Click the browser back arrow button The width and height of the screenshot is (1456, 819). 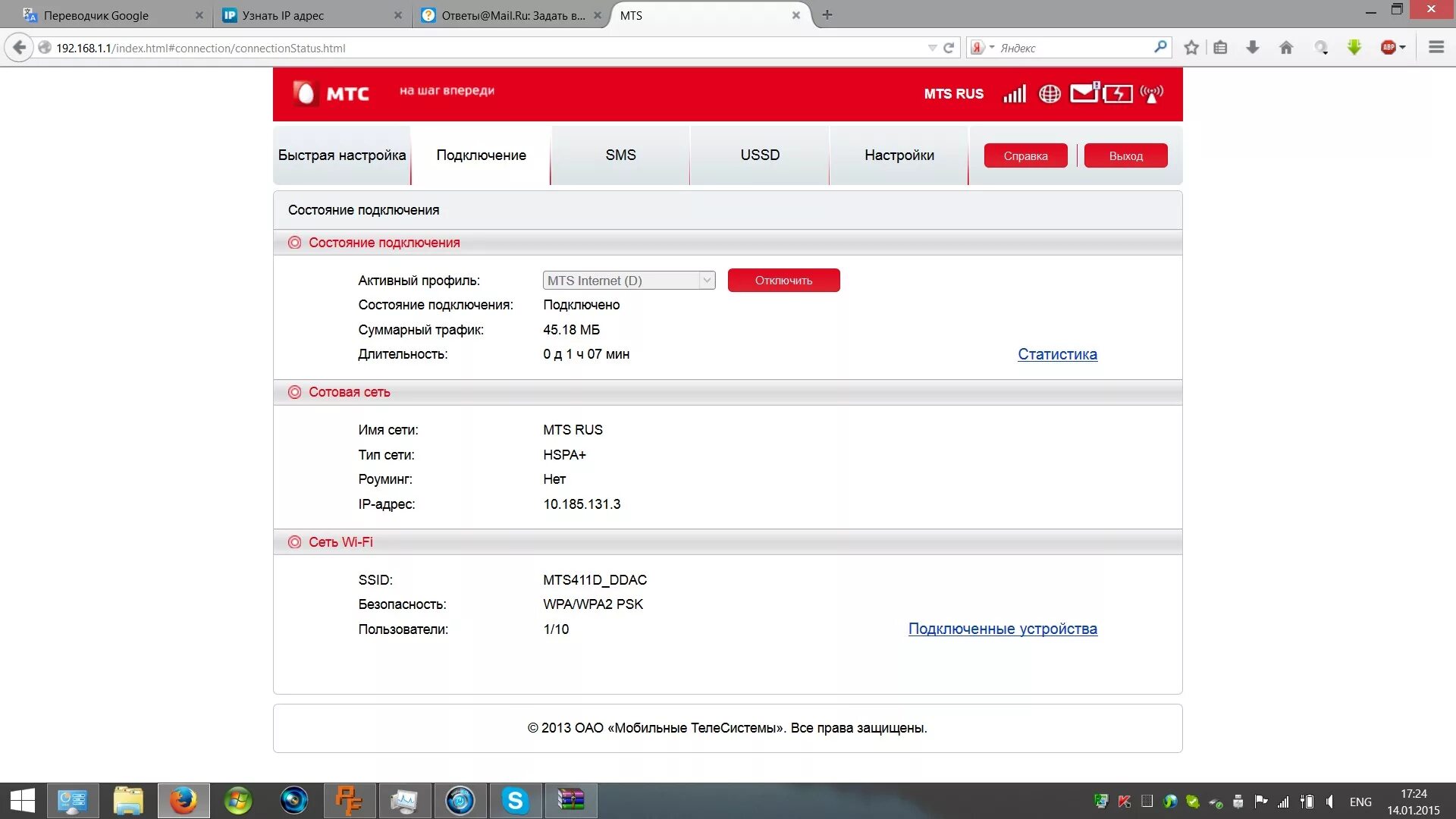(x=19, y=48)
